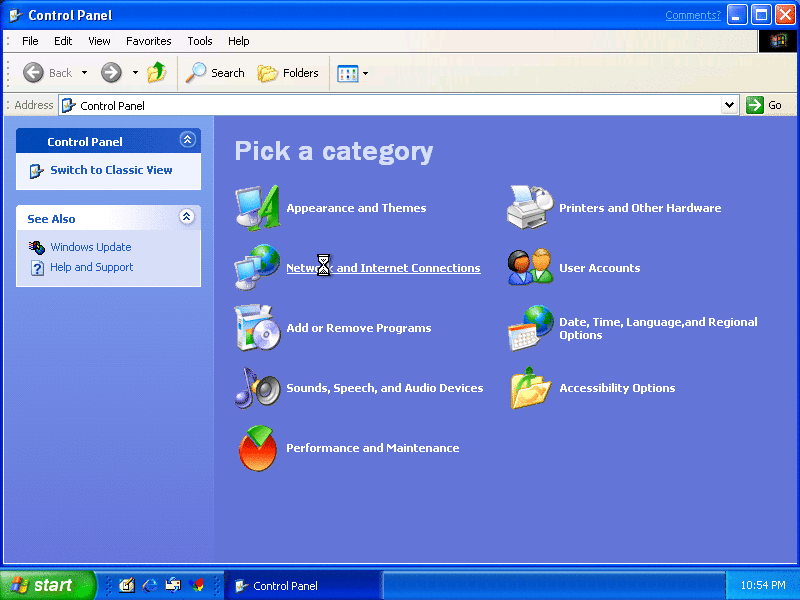Viewport: 800px width, 600px height.
Task: Open the Windows Update link
Action: 91,247
